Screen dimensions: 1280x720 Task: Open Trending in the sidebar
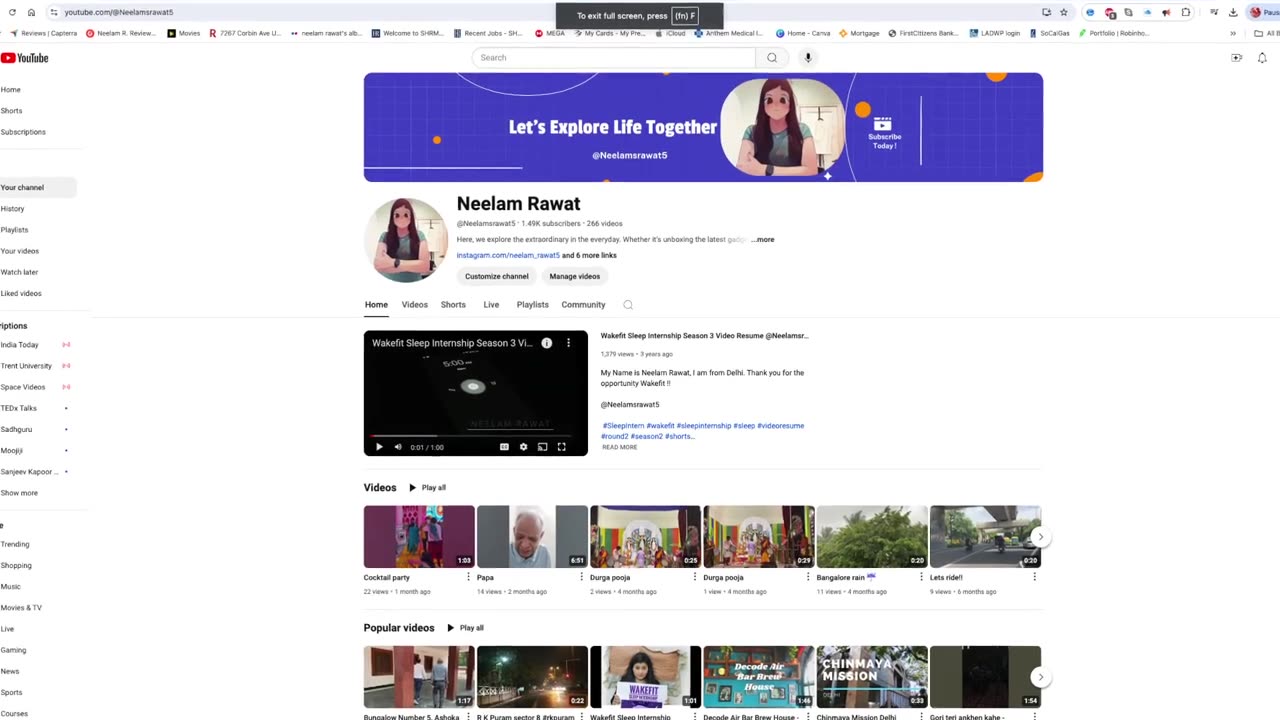point(15,545)
